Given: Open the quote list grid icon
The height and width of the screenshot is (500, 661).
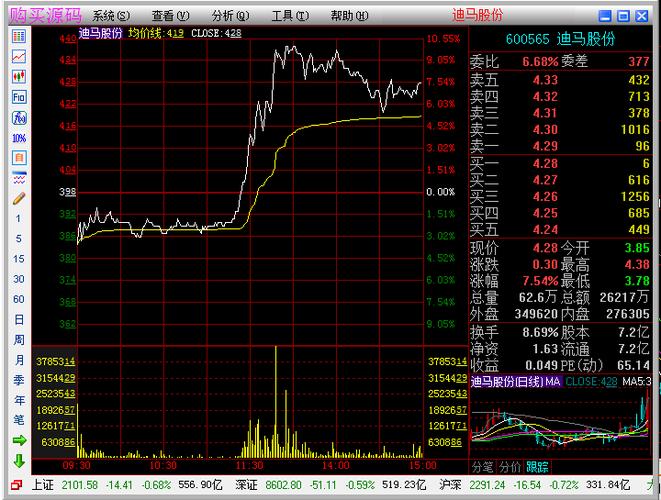Looking at the screenshot, I should pos(19,36).
